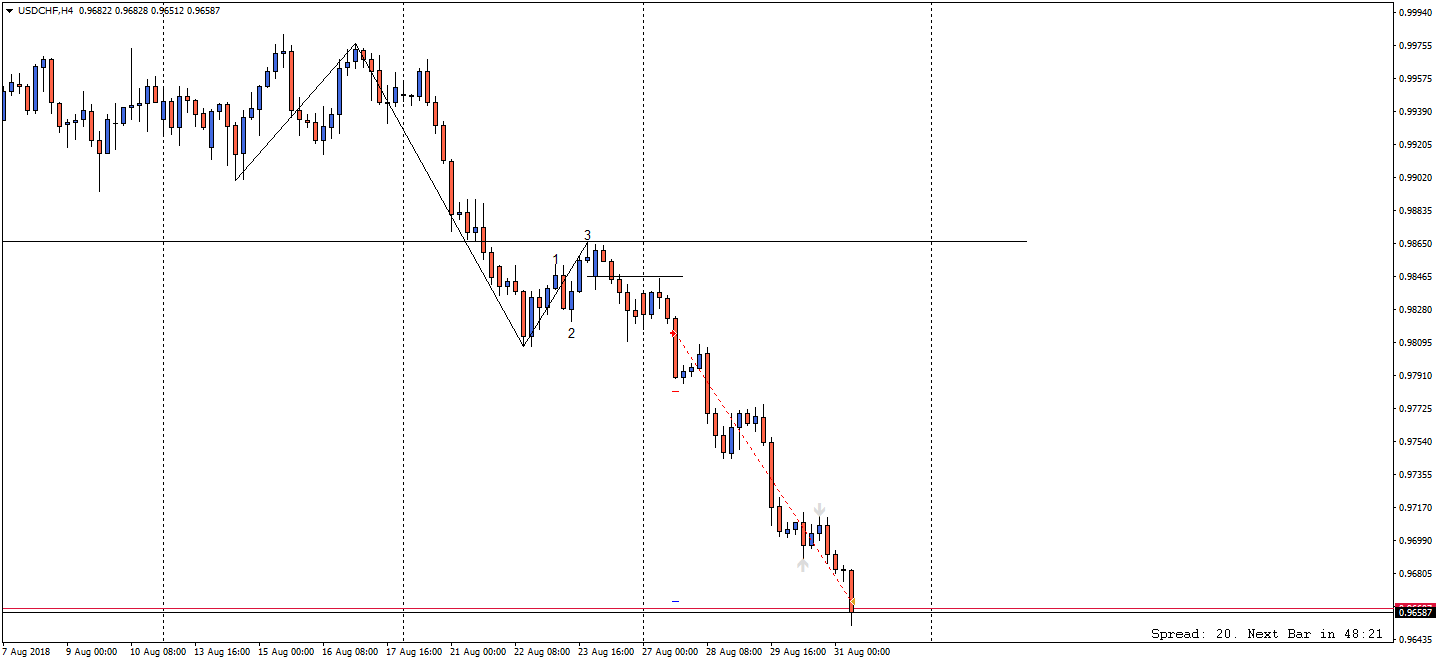This screenshot has height=663, width=1436.
Task: Select the gray up arrow below the candle
Action: 803,565
